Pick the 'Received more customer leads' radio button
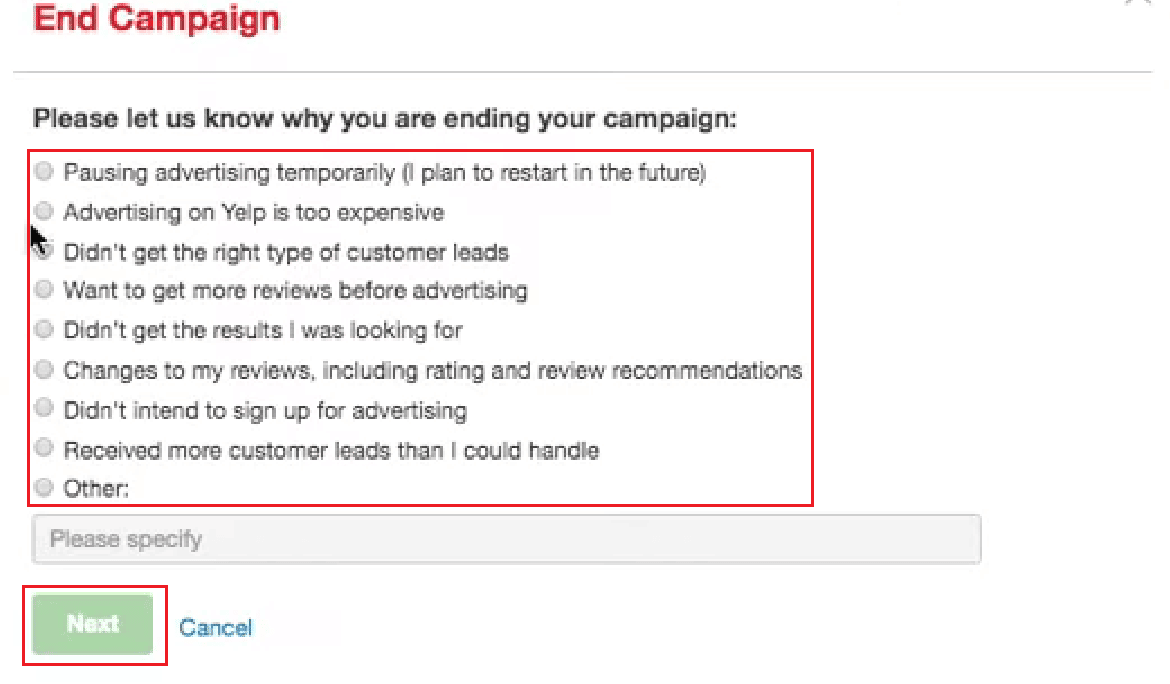This screenshot has width=1170, height=684. click(x=44, y=449)
